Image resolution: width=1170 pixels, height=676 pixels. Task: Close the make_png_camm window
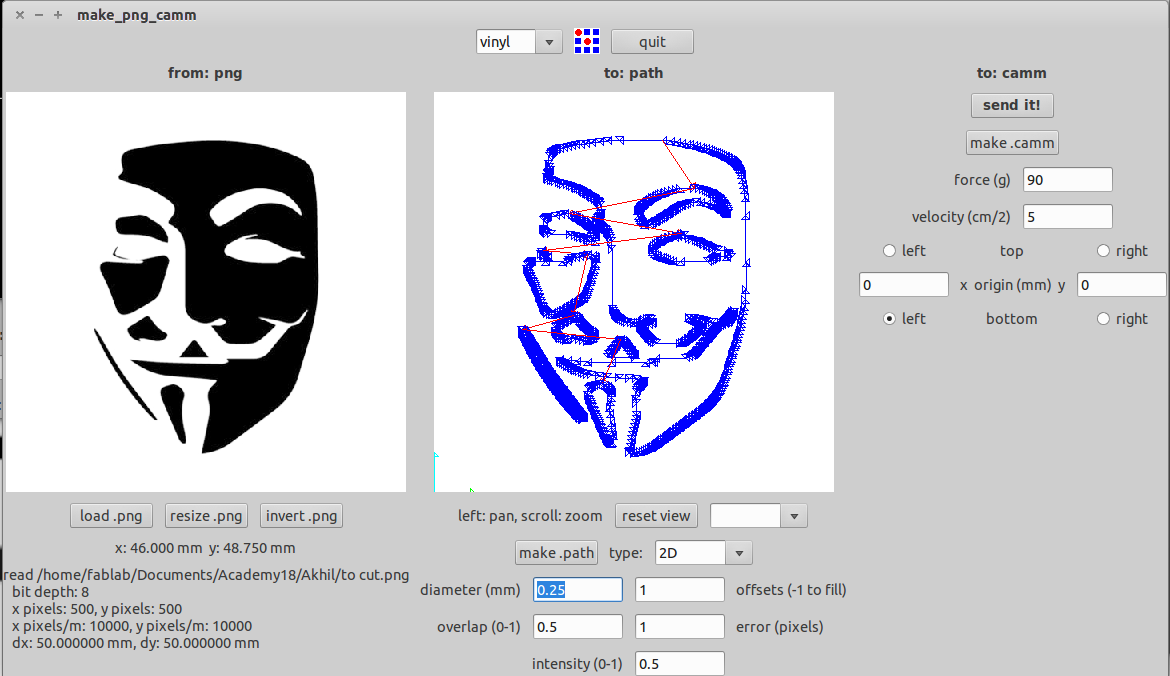click(x=20, y=15)
